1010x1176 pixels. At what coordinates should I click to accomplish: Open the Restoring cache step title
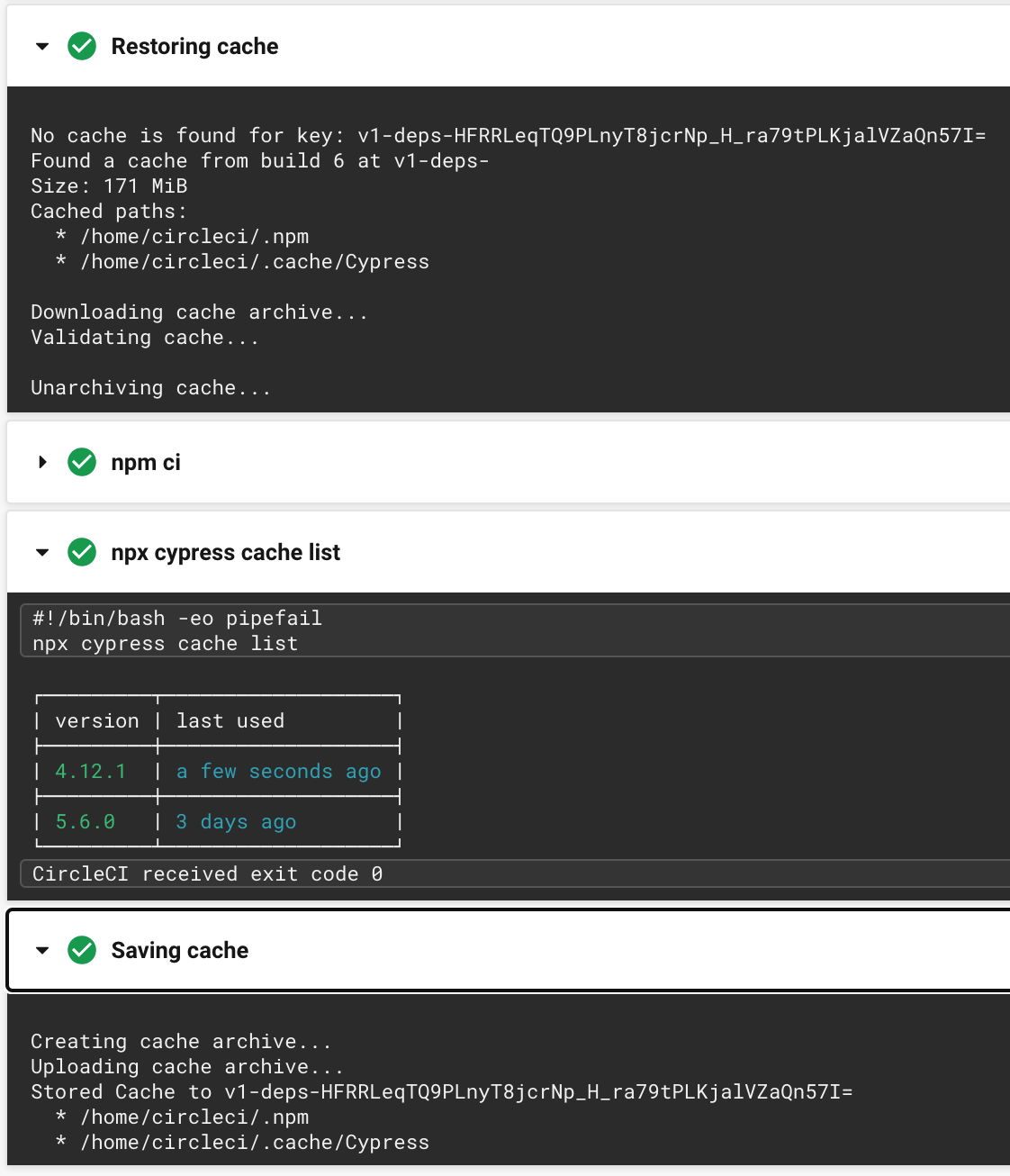pos(194,46)
